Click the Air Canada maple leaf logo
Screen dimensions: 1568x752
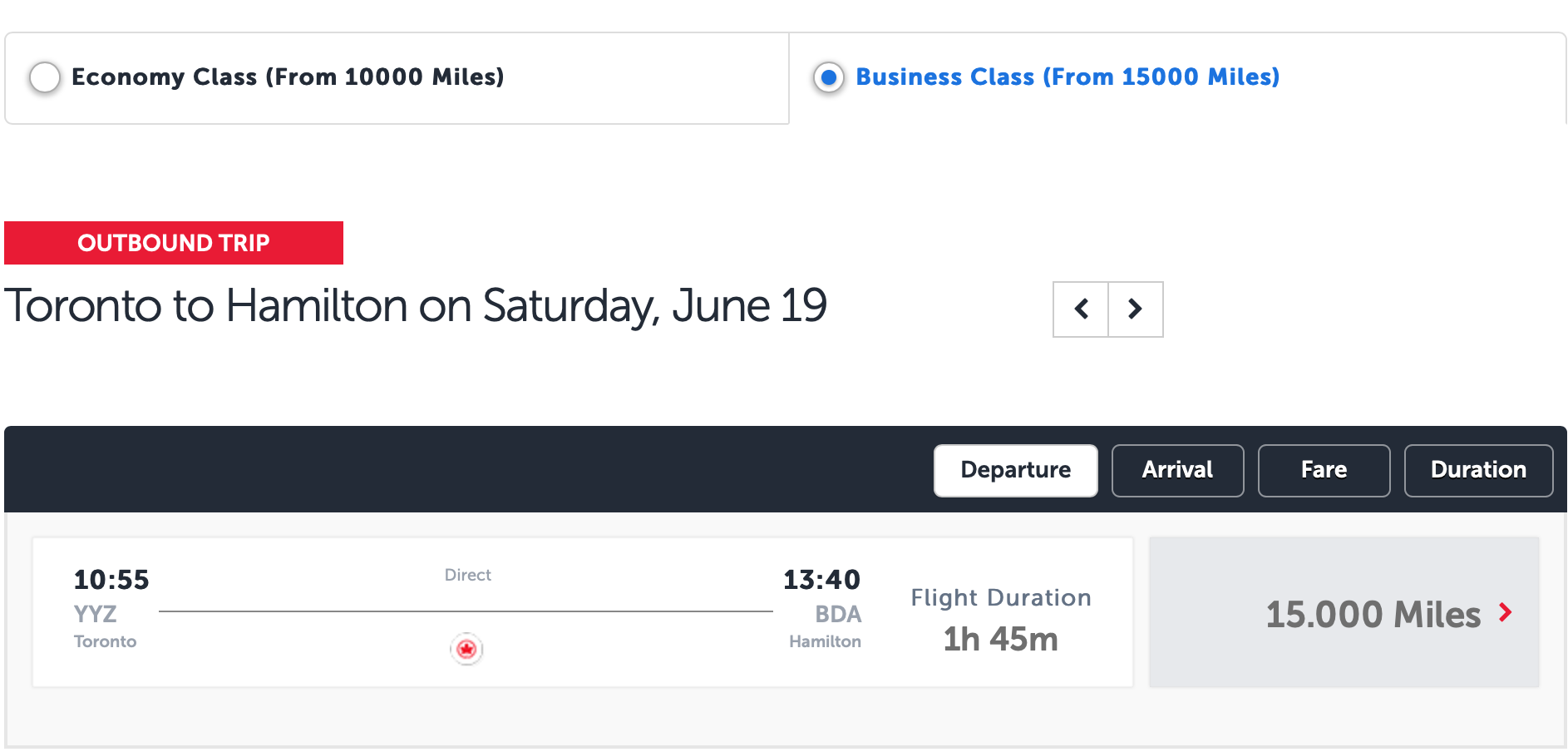click(466, 649)
